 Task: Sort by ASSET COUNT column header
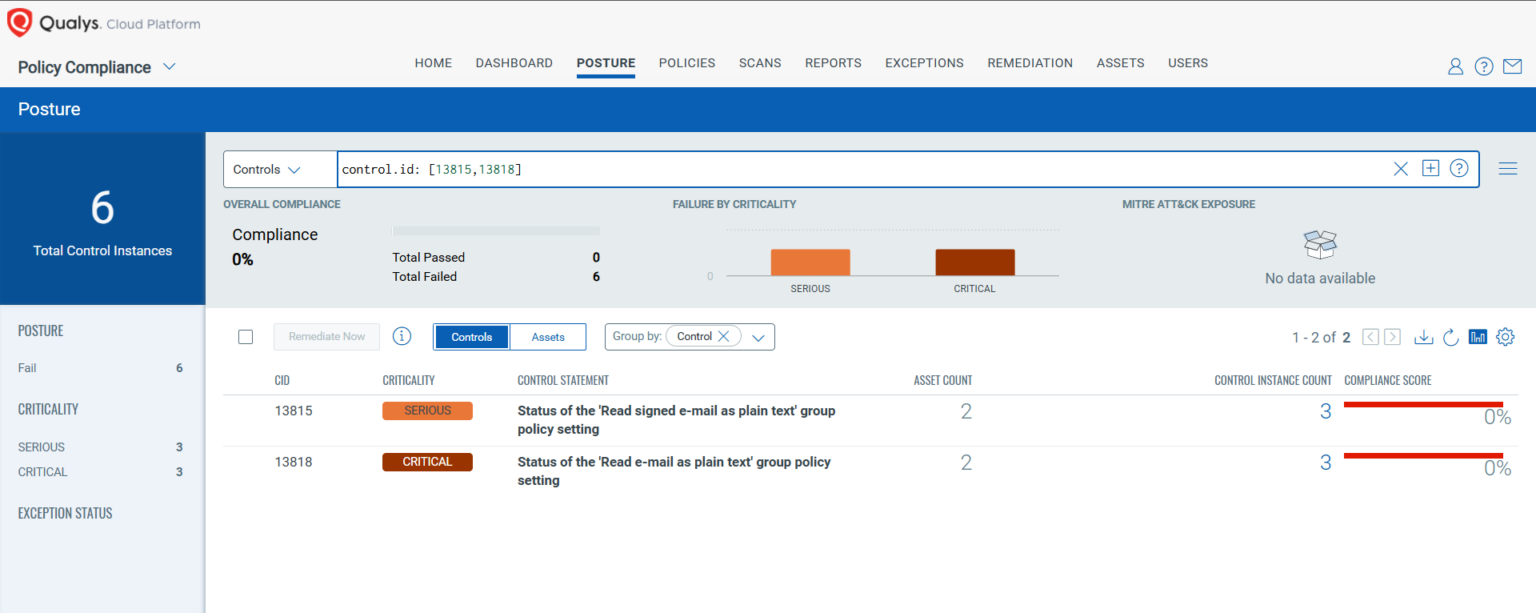pos(943,380)
